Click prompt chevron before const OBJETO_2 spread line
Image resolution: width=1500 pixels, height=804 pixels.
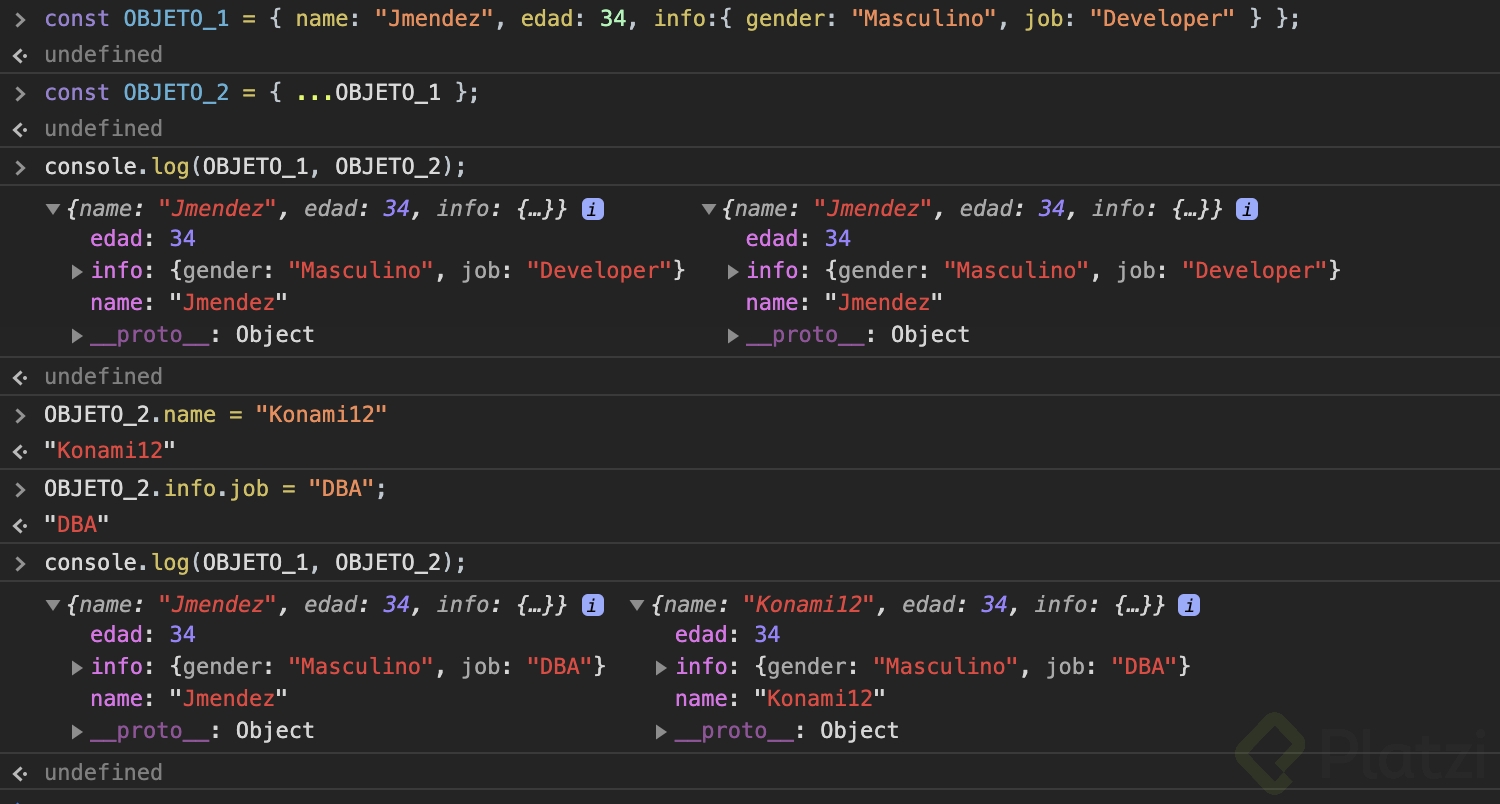[20, 92]
